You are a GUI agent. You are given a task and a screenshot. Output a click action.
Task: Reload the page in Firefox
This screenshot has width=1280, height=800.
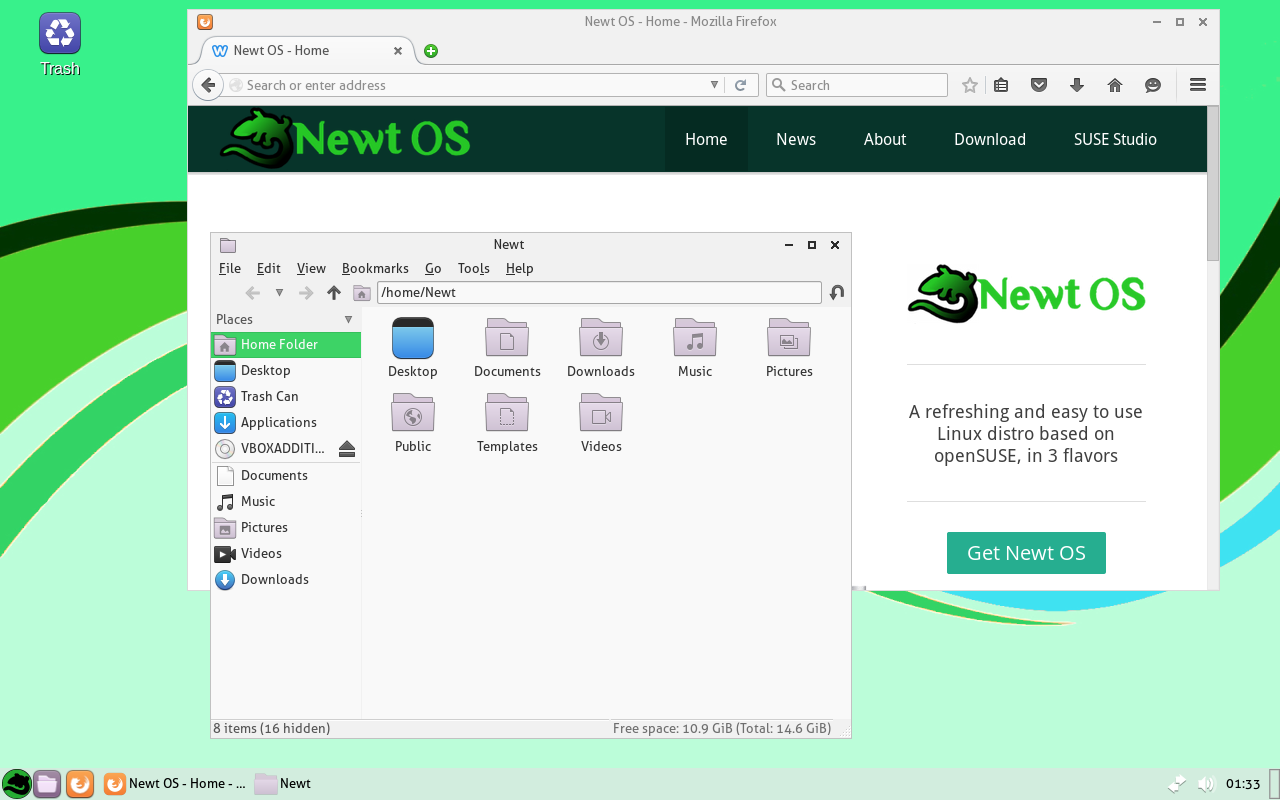(741, 85)
